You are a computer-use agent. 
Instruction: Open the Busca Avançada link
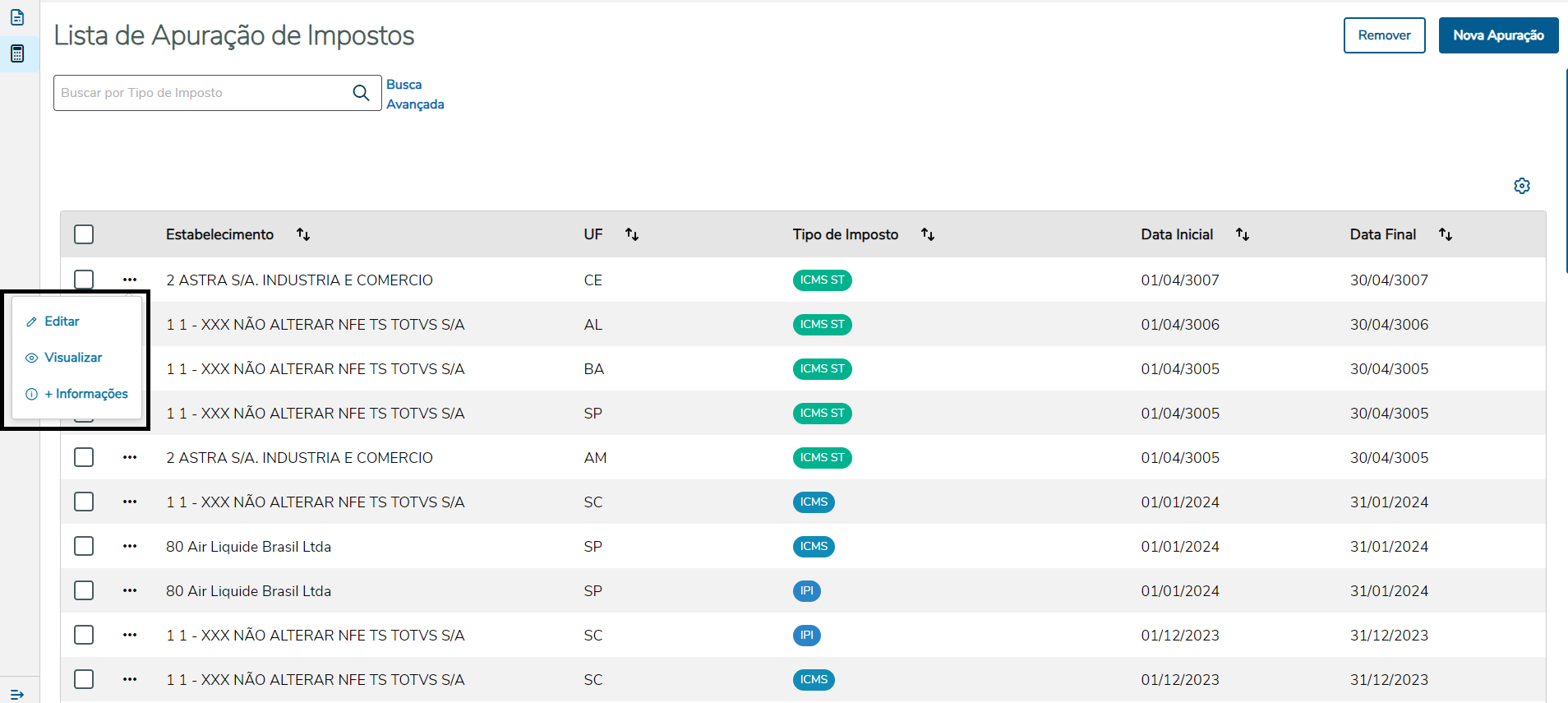pyautogui.click(x=415, y=95)
